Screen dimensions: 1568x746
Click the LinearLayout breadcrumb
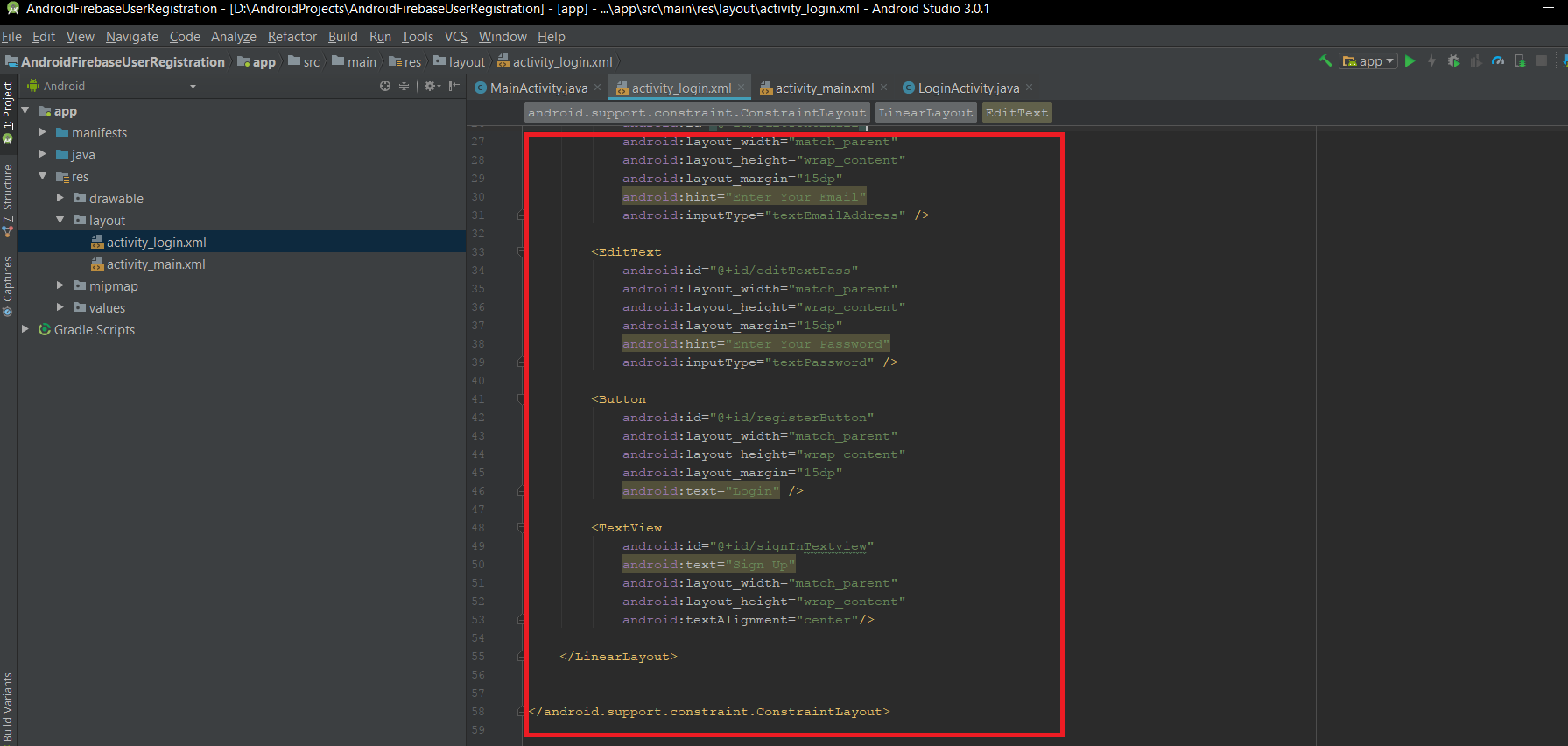click(925, 113)
